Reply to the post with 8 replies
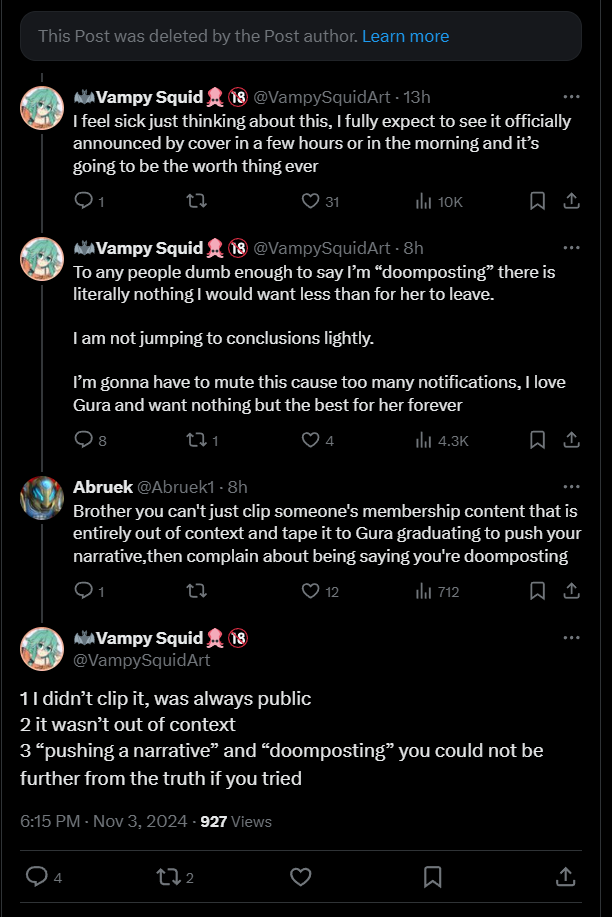This screenshot has width=612, height=917. point(84,440)
